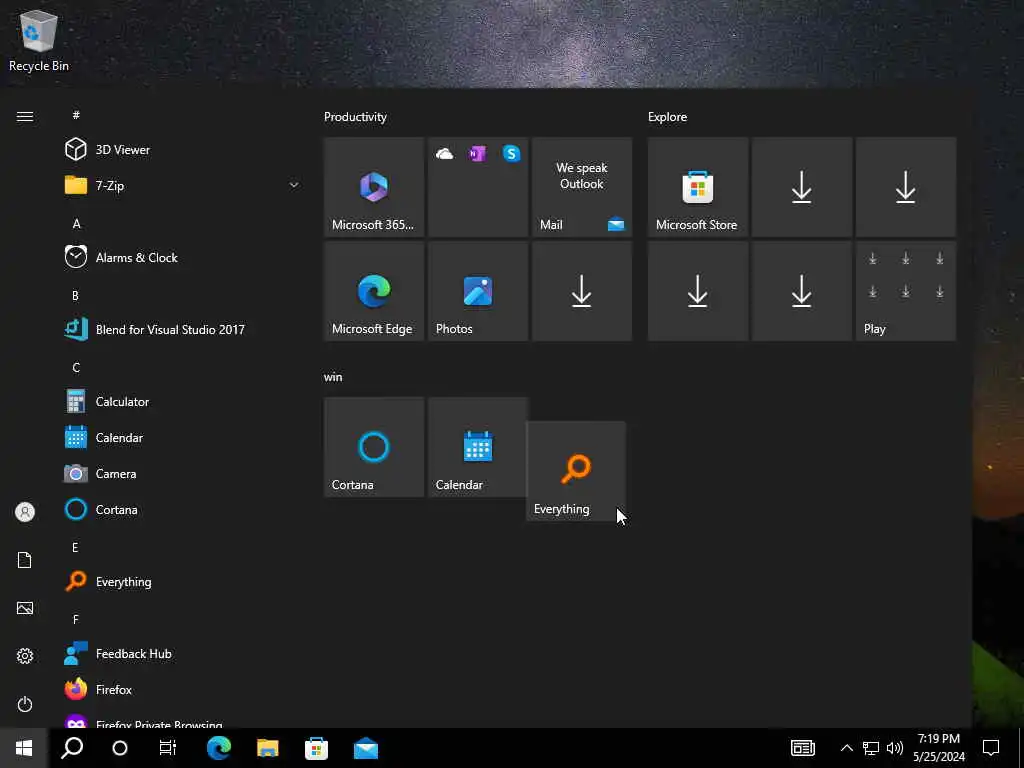Click the Productivity group header
The height and width of the screenshot is (768, 1024).
point(355,117)
